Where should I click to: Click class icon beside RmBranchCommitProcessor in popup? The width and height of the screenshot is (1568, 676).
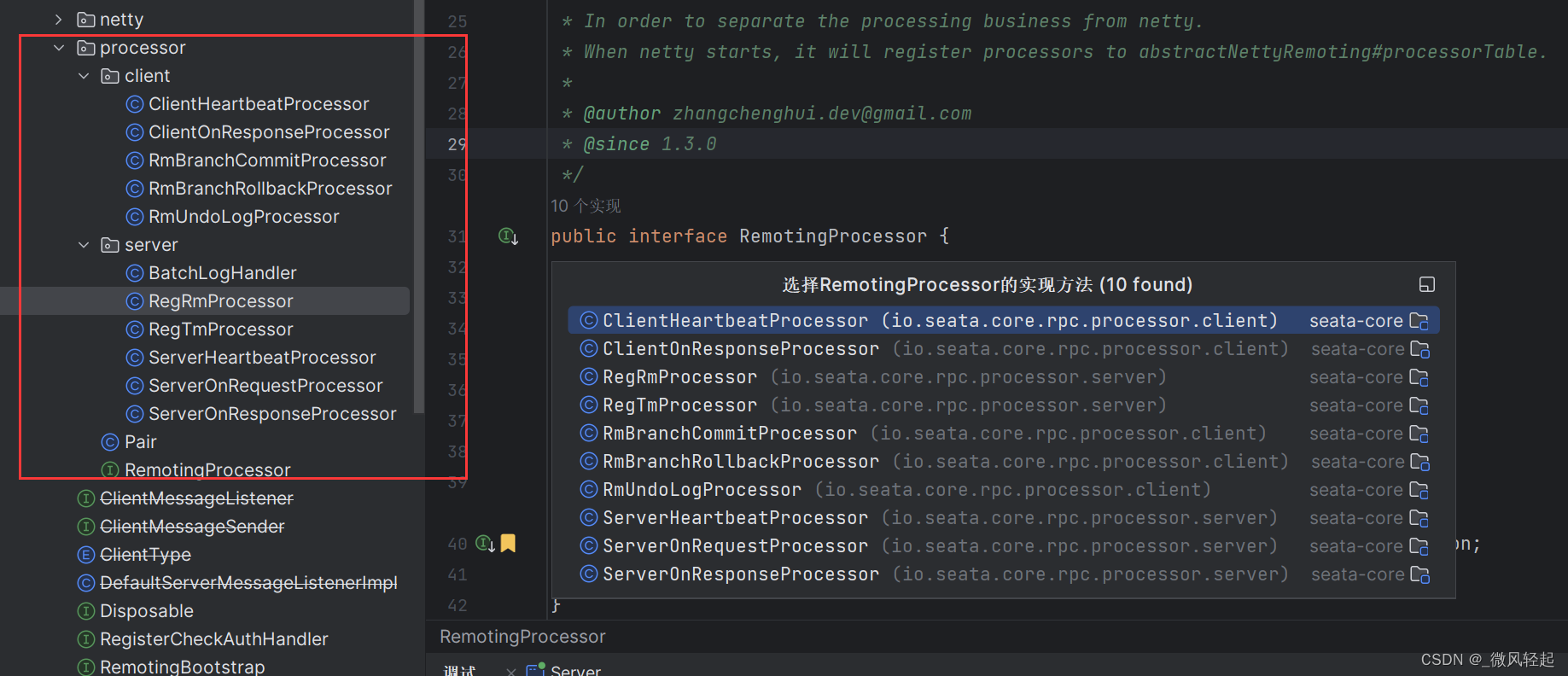point(588,434)
